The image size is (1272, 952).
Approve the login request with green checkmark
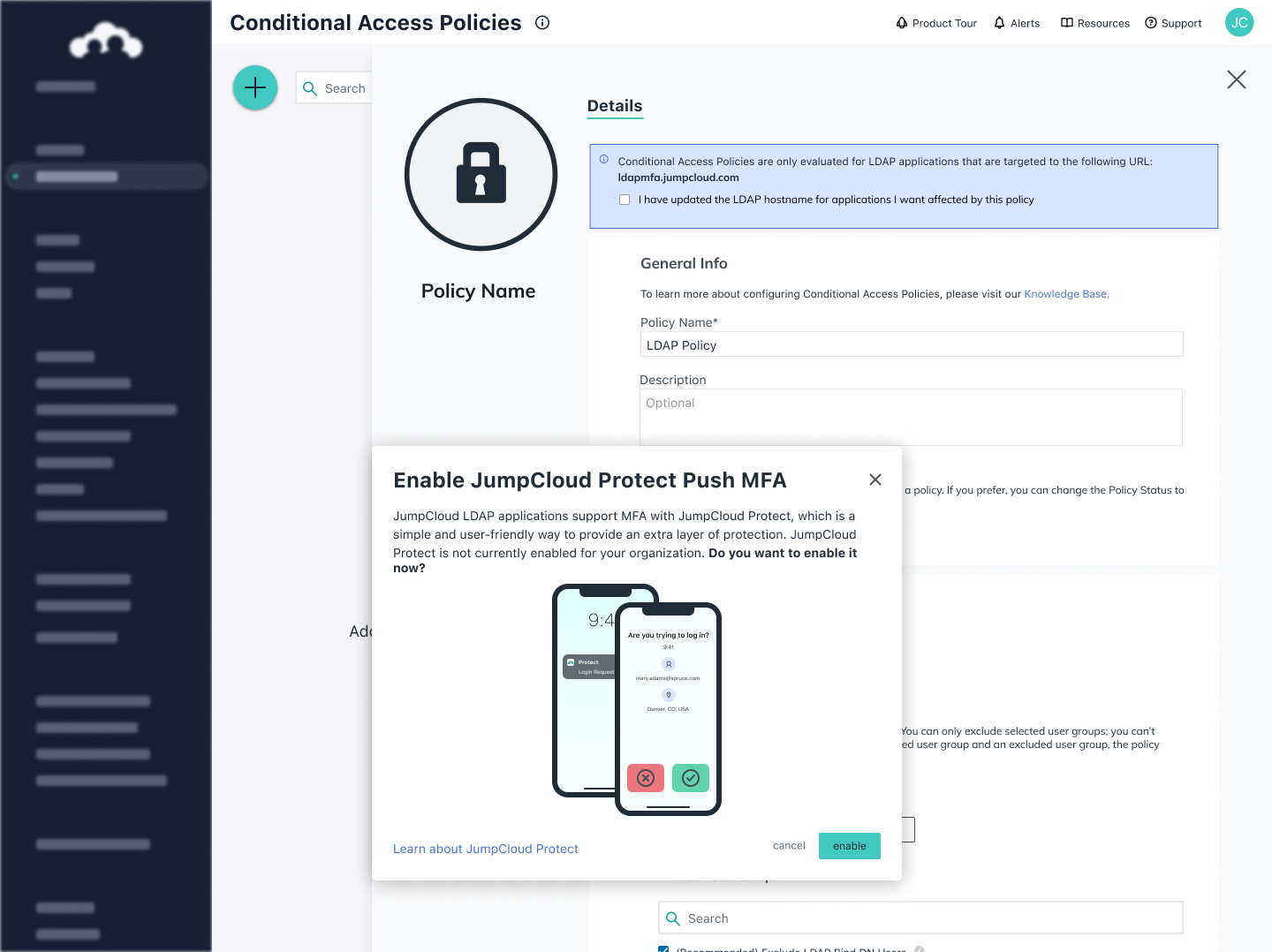pyautogui.click(x=691, y=778)
